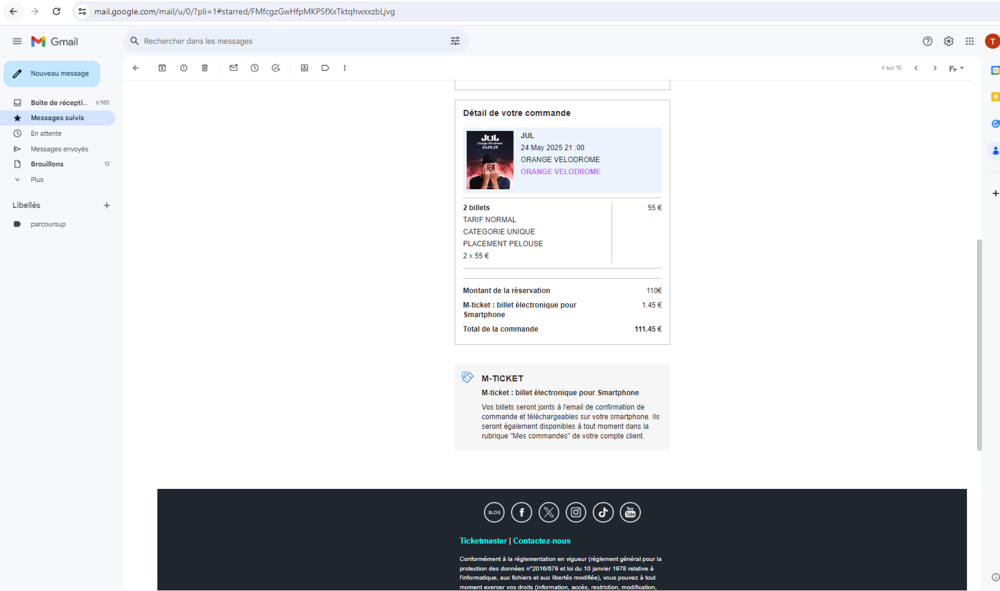Open Gmail help question mark
The height and width of the screenshot is (591, 1000).
point(927,41)
